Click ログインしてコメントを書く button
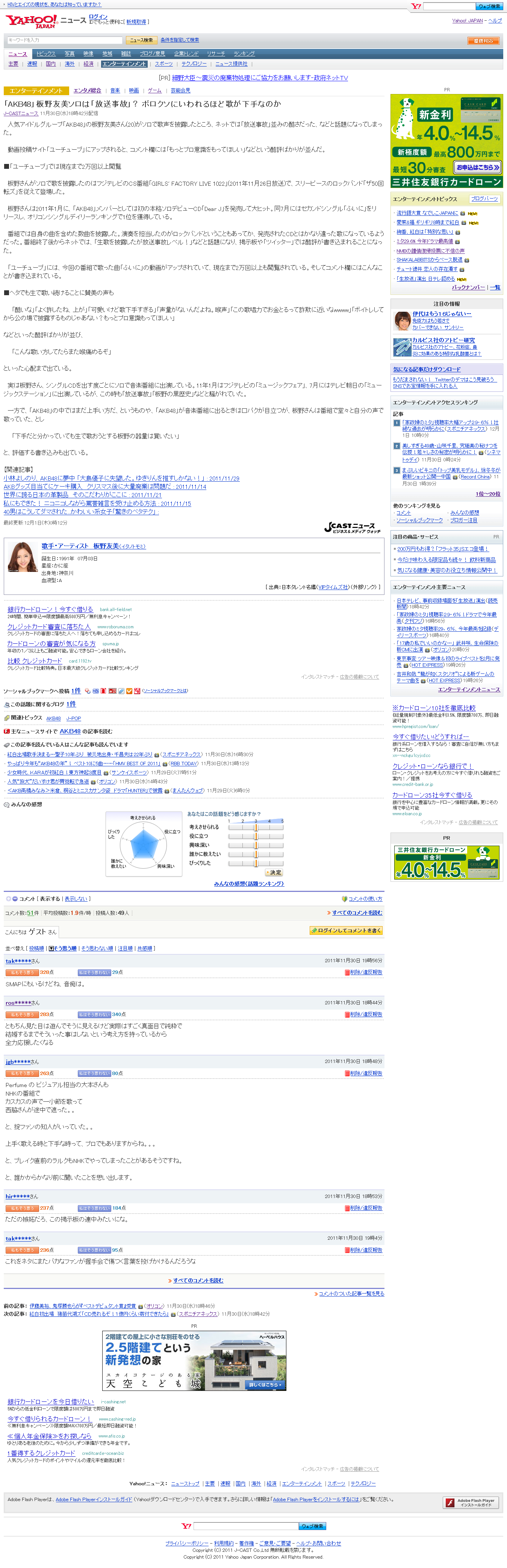507x1568 pixels. (x=346, y=931)
